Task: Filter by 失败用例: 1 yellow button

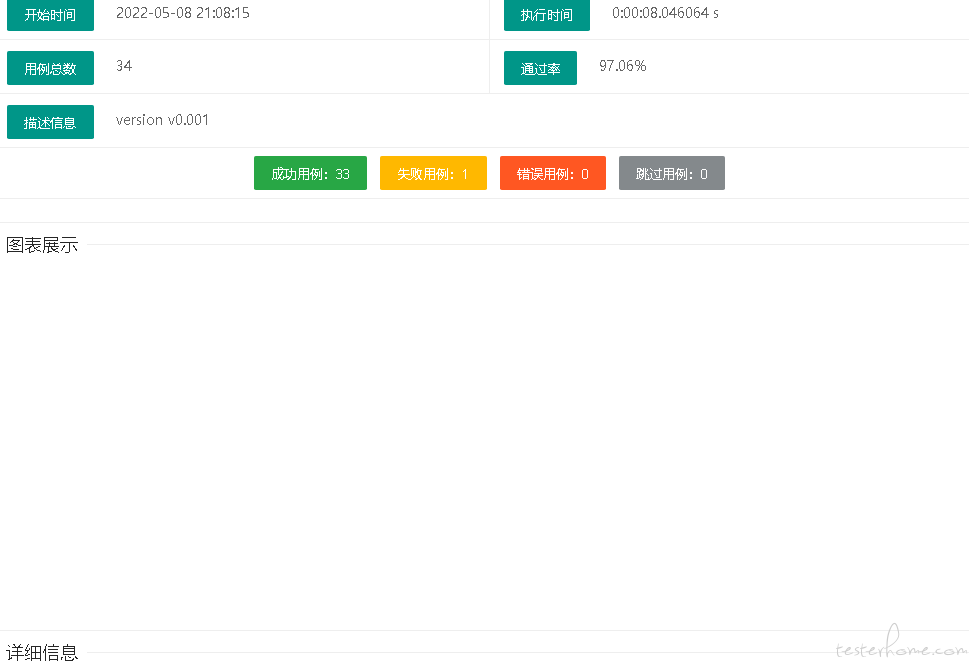Action: 433,173
